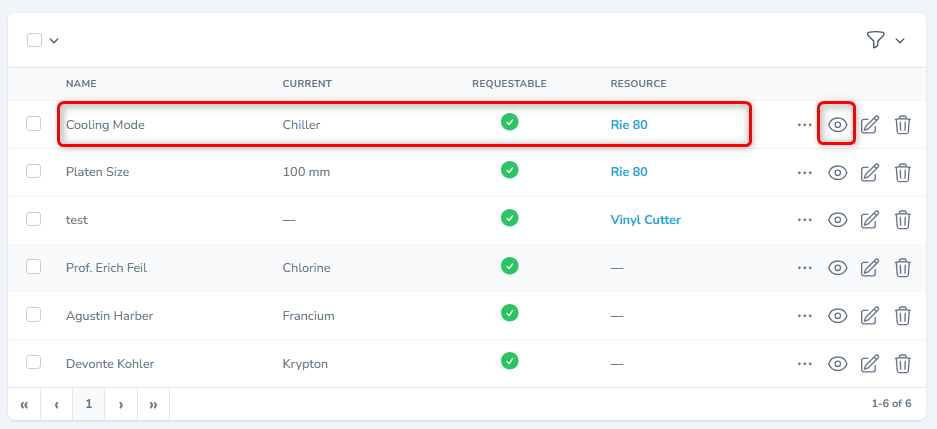Screen dimensions: 937x429
Task: Tick the Cooling Mode row checkbox
Action: point(34,124)
